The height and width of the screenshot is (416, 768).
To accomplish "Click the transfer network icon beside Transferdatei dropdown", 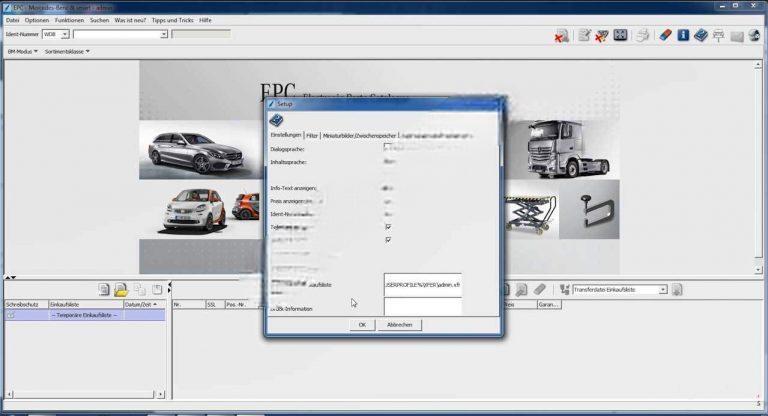I will [565, 290].
